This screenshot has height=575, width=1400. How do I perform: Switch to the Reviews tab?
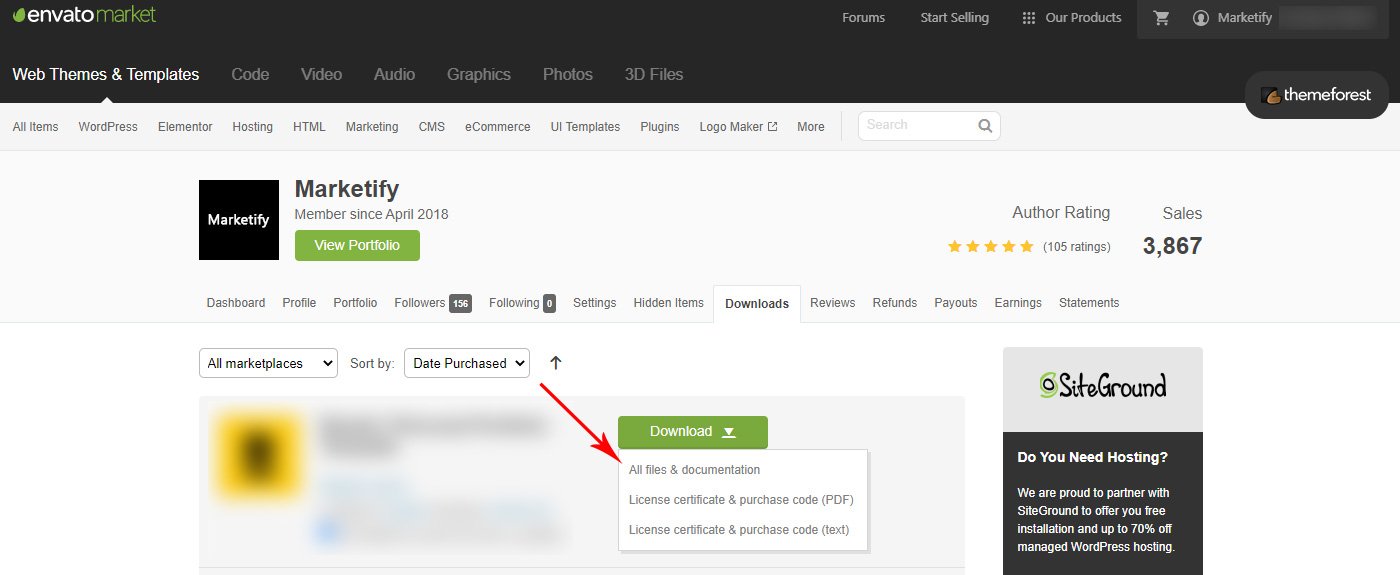click(832, 303)
